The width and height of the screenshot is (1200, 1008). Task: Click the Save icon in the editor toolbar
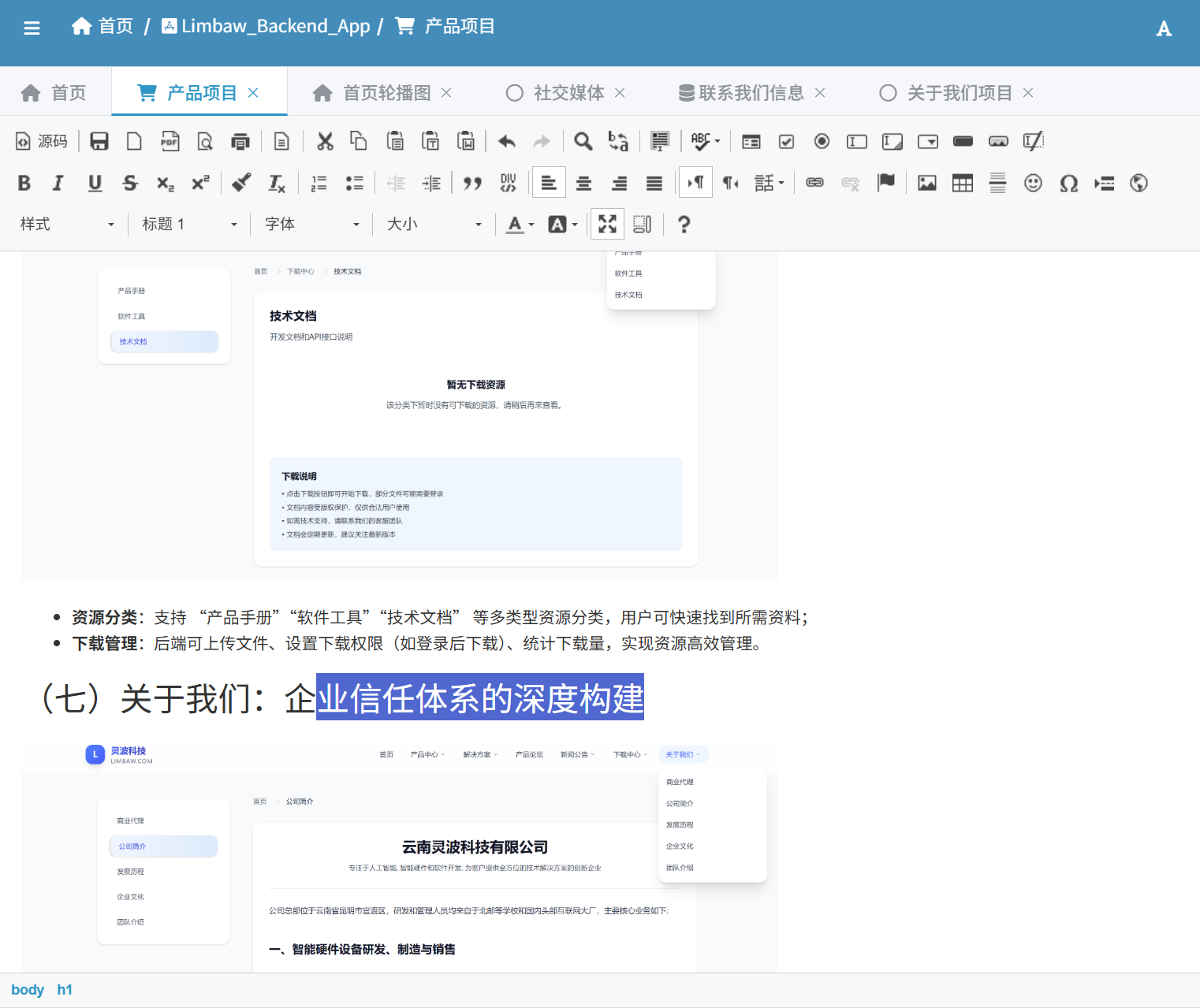click(99, 141)
